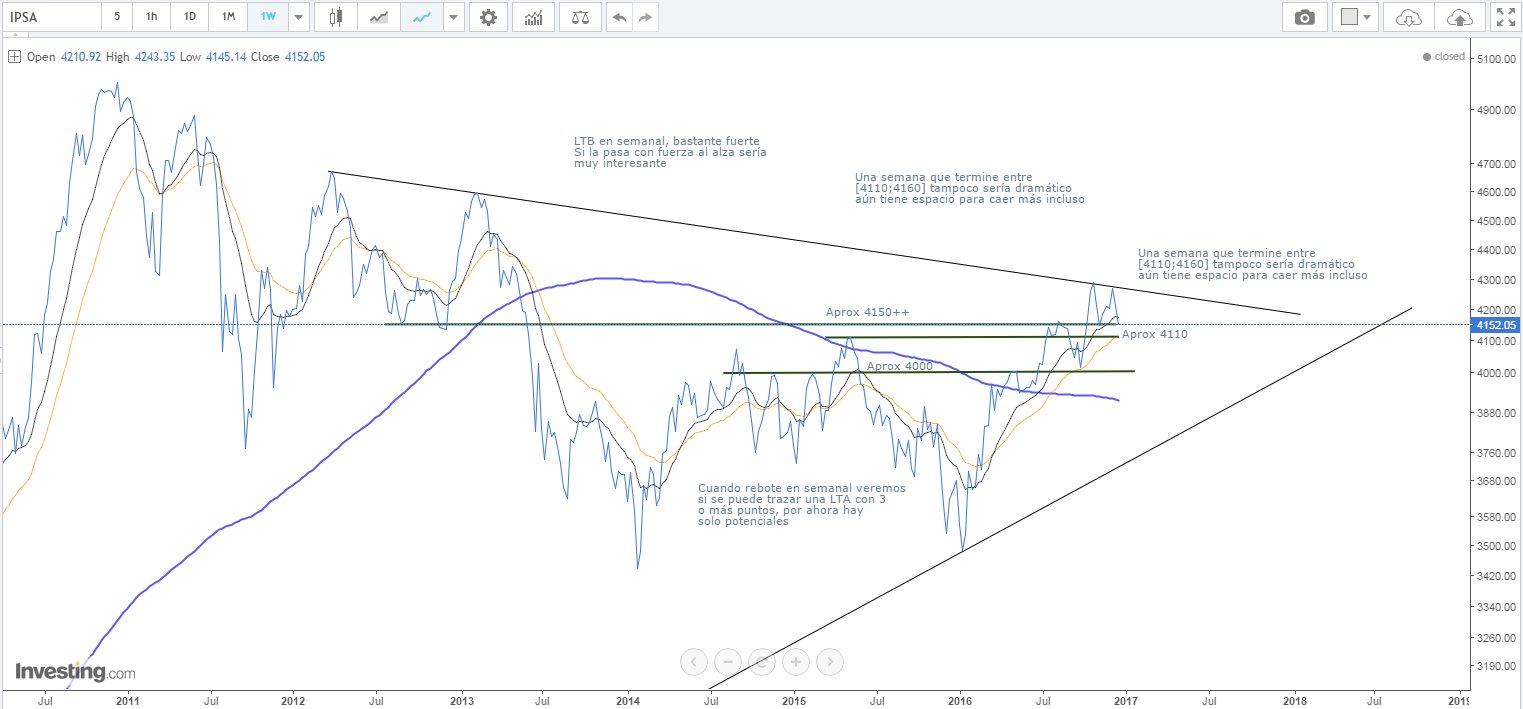Image resolution: width=1523 pixels, height=709 pixels.
Task: Click the Low value 4145.14
Action: tap(226, 57)
